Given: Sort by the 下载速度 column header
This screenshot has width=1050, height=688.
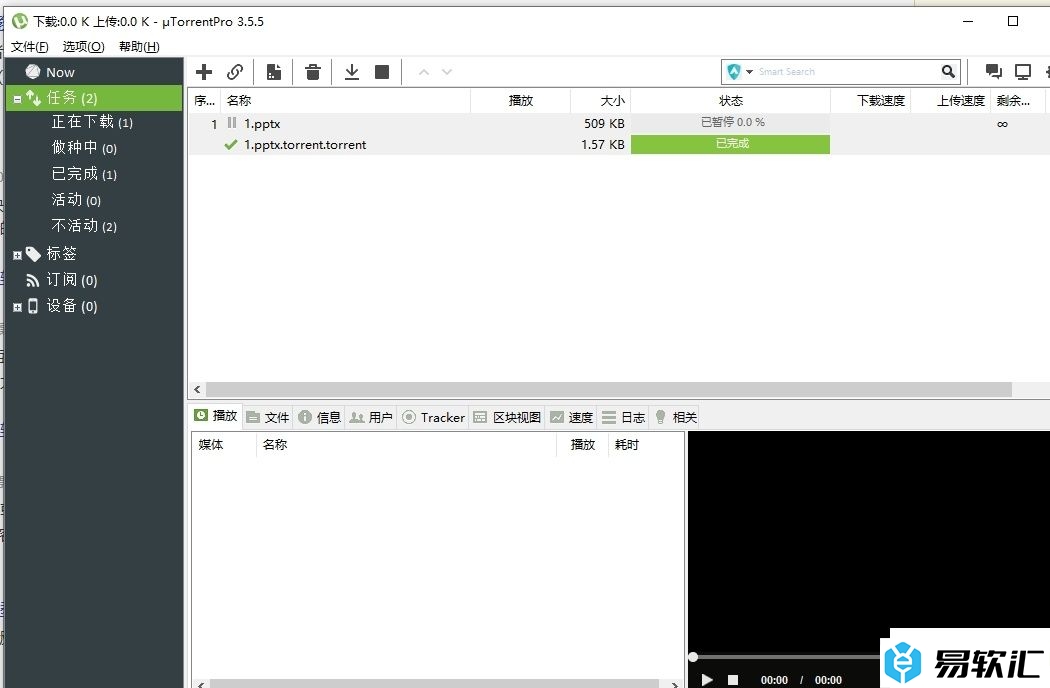Looking at the screenshot, I should point(870,100).
